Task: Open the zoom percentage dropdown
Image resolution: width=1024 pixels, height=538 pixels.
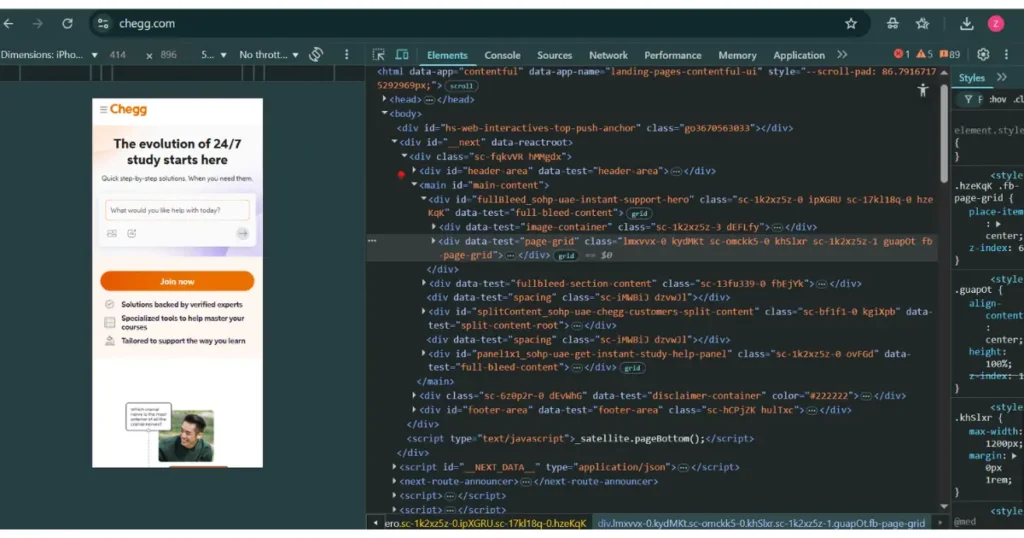Action: point(214,55)
